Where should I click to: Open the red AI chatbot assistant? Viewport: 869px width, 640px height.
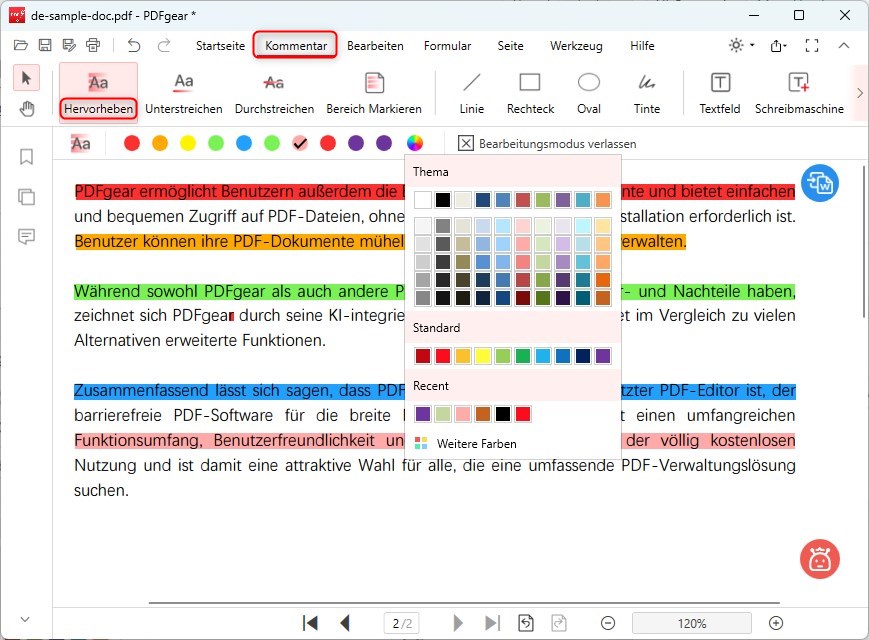click(x=820, y=559)
